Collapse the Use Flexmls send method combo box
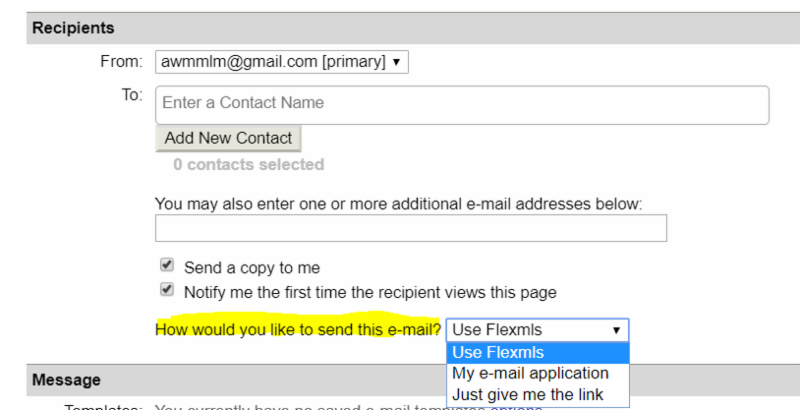 537,330
